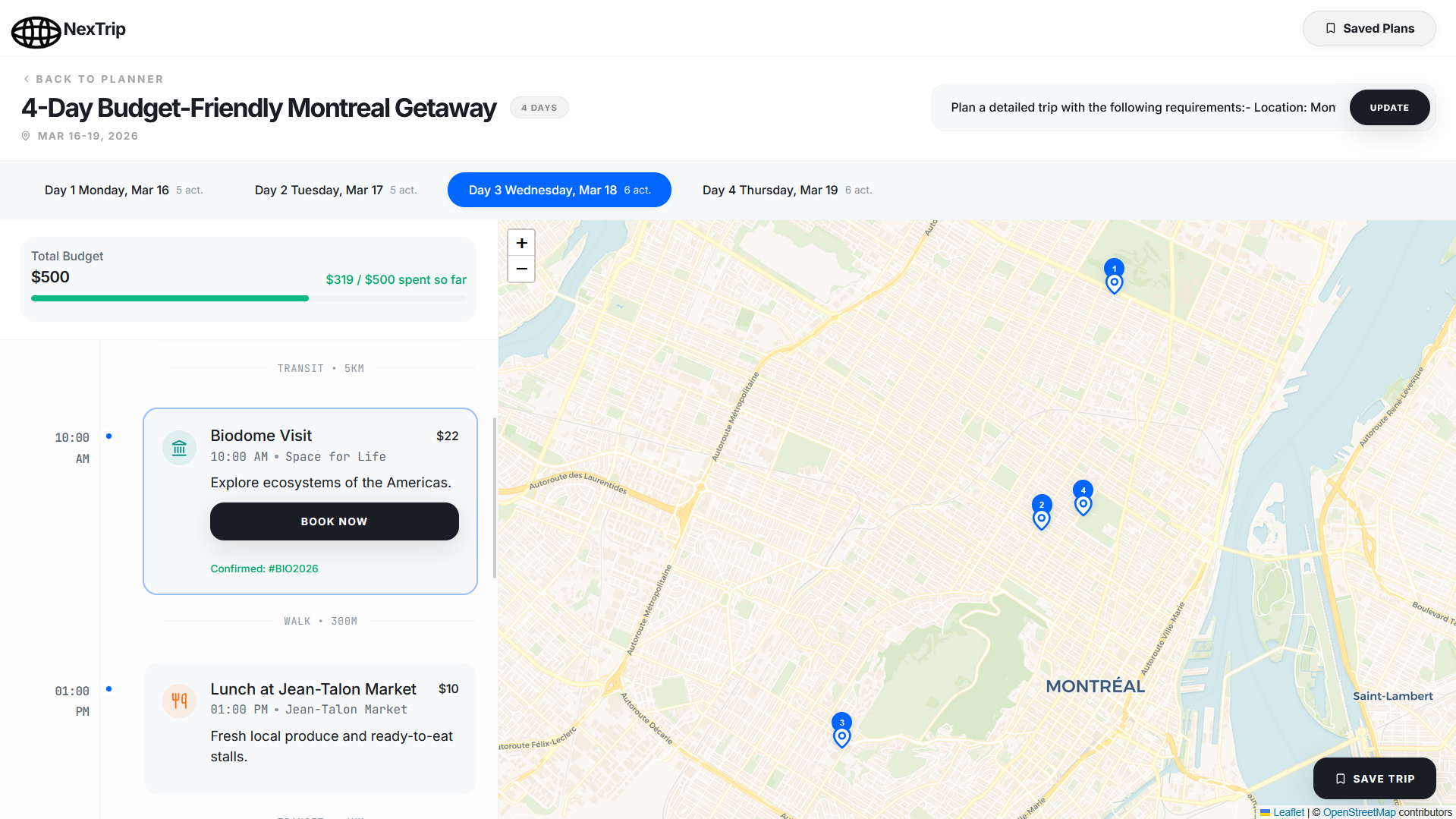Click the $22 price on Biodome card
This screenshot has height=819, width=1456.
pos(447,436)
